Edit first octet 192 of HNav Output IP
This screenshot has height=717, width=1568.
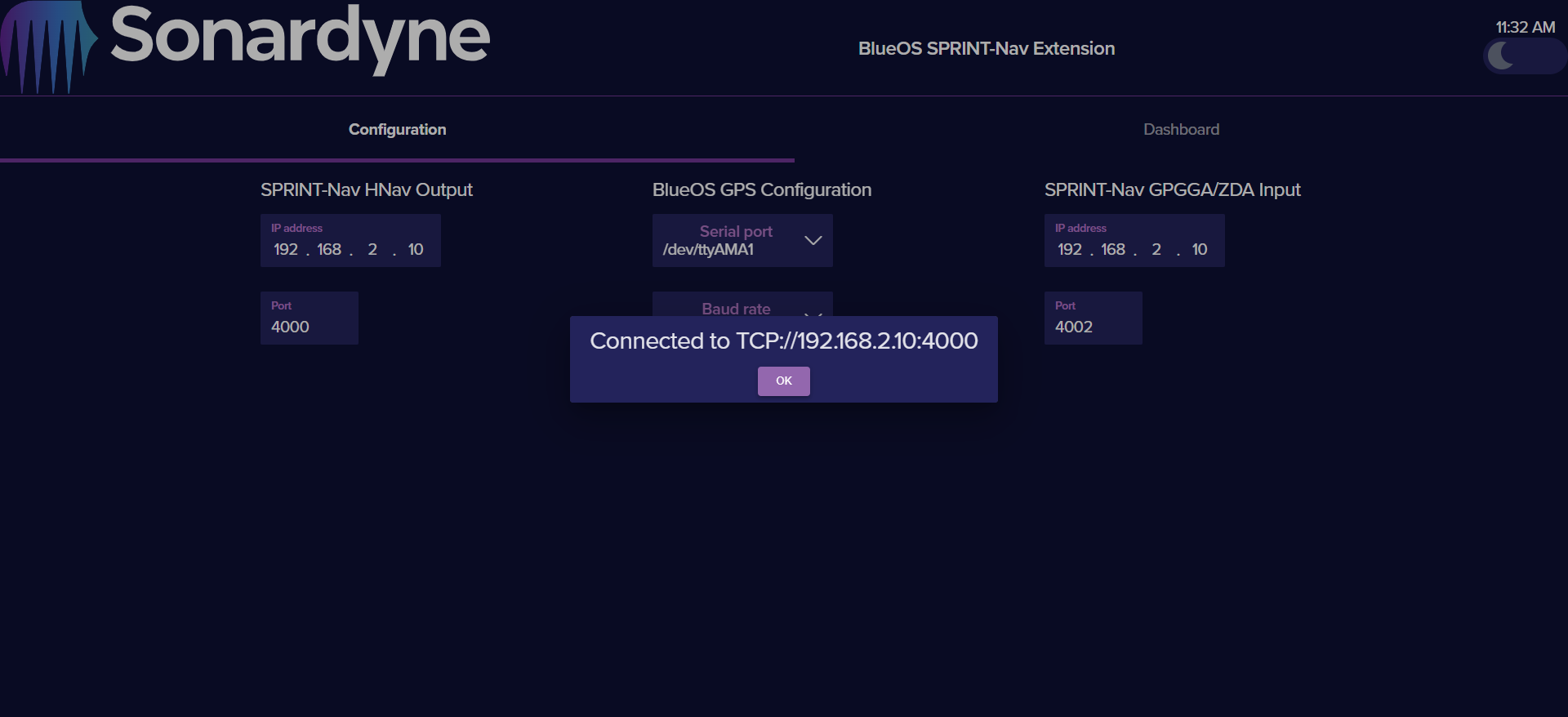pos(286,250)
